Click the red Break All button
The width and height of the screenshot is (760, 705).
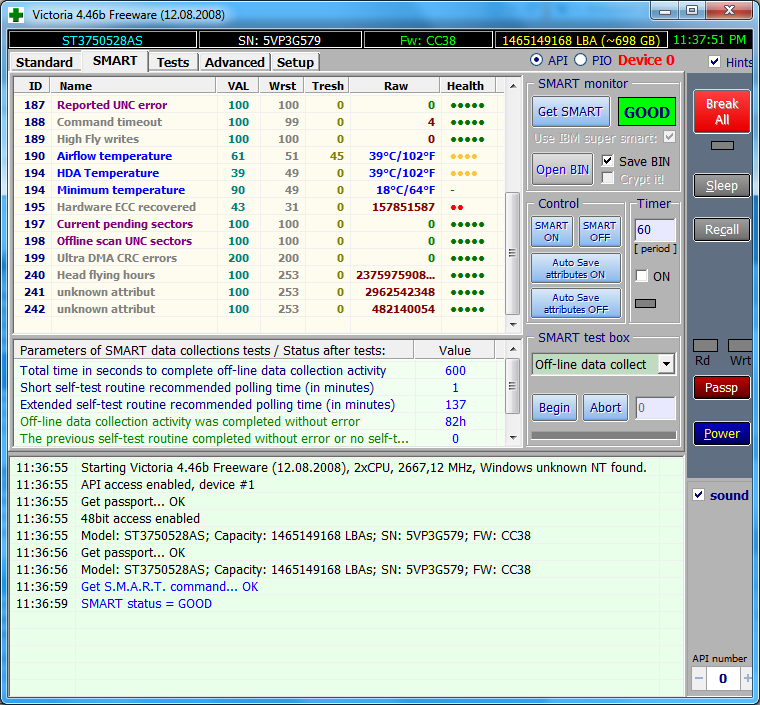point(721,111)
